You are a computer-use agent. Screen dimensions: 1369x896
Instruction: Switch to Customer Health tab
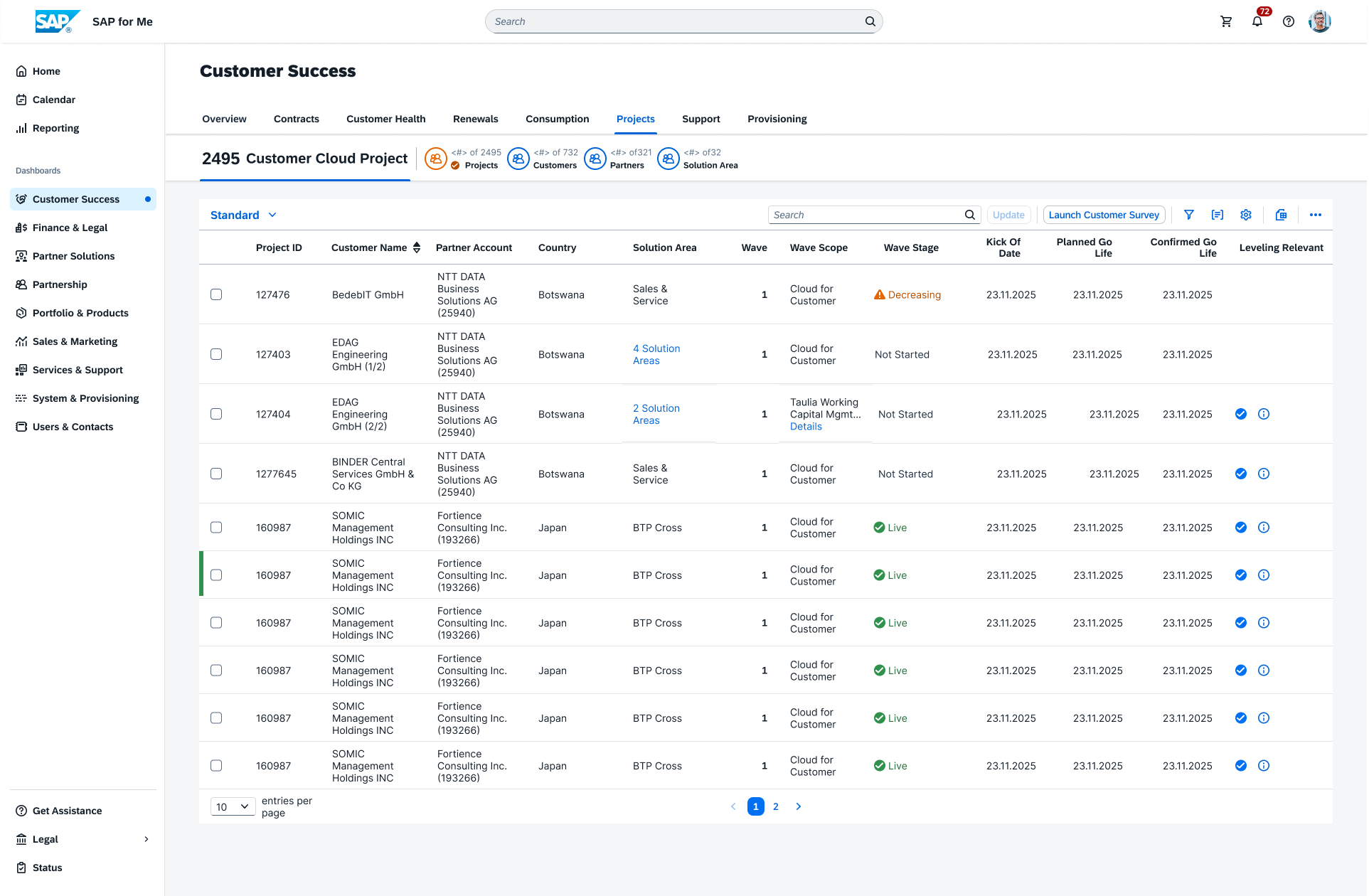tap(386, 119)
